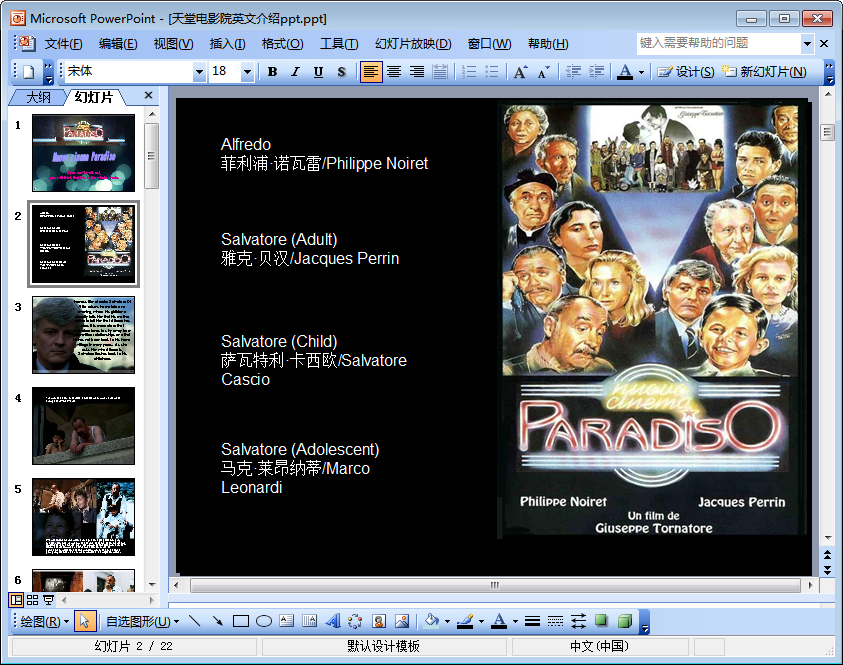This screenshot has height=665, width=843.
Task: Start slide show from current slide icon
Action: pos(48,600)
